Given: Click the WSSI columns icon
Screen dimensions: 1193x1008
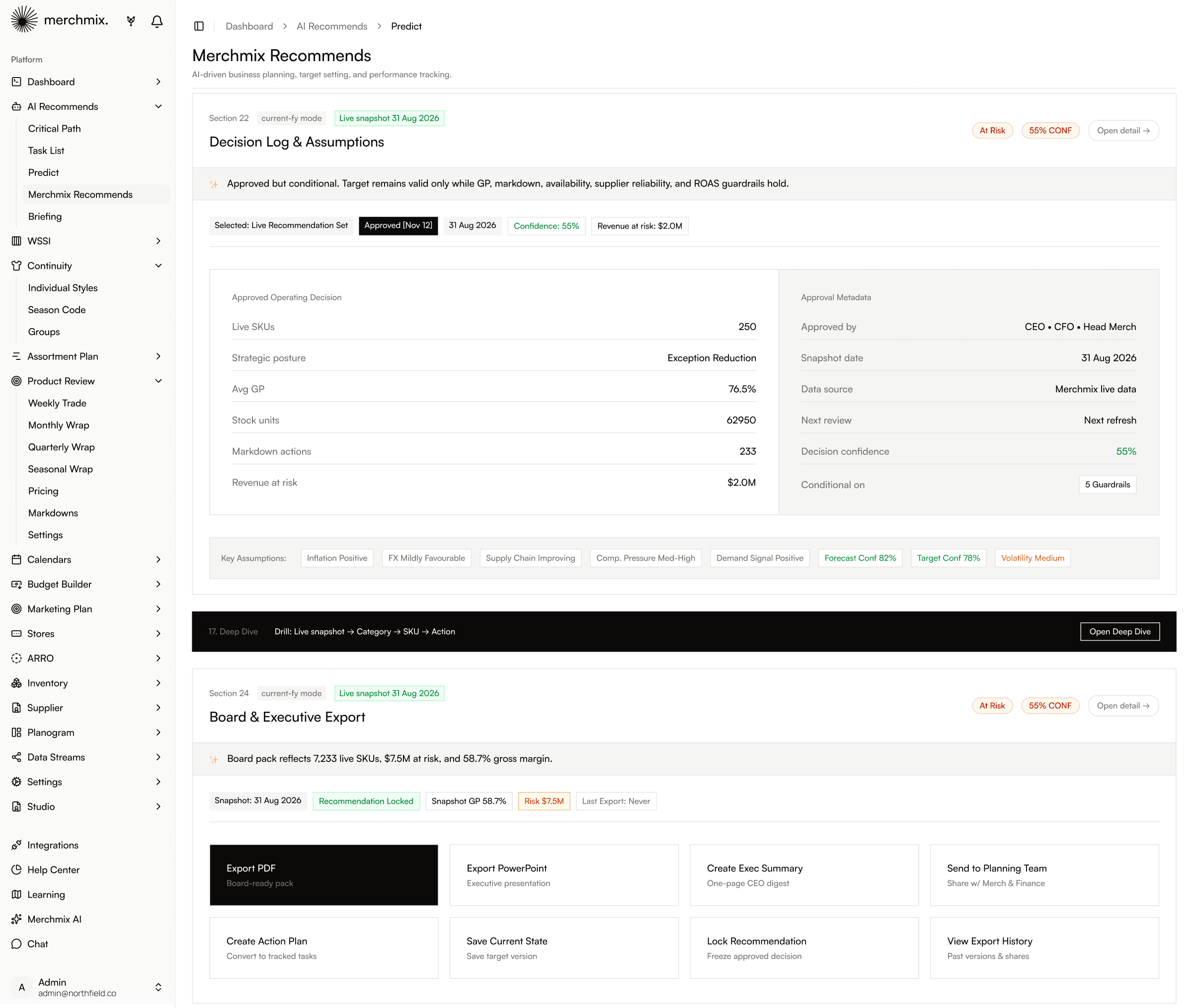Looking at the screenshot, I should (16, 241).
